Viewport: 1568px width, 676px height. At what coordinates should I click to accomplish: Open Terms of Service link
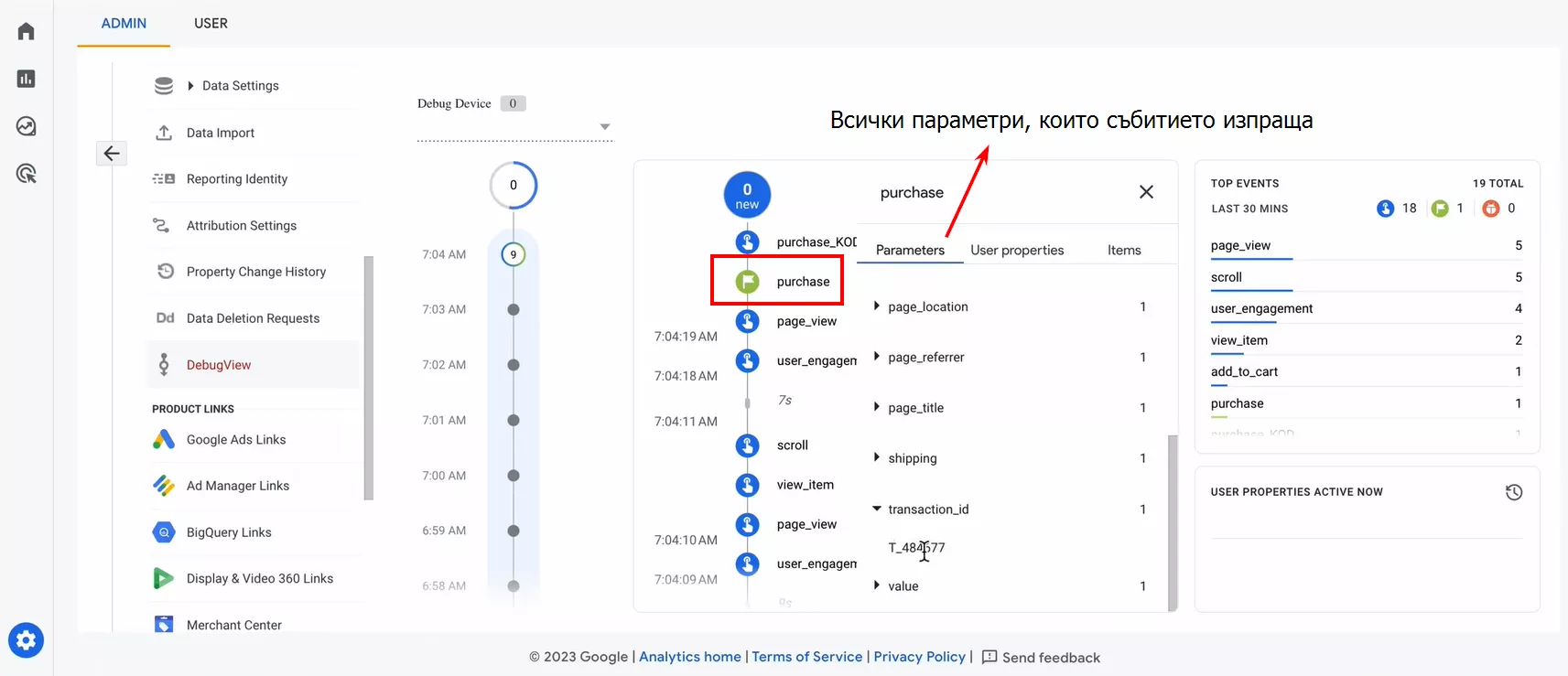(x=807, y=657)
